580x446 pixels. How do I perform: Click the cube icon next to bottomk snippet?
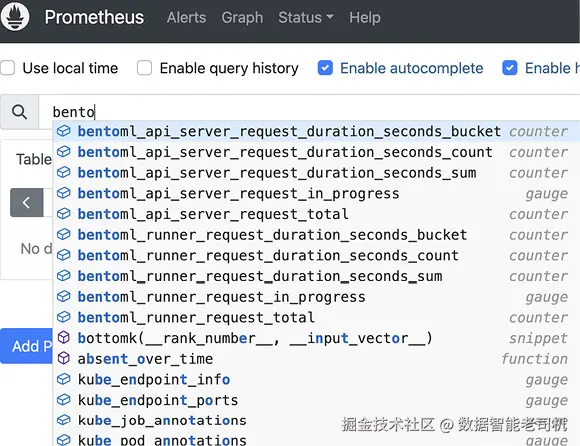[x=64, y=337]
